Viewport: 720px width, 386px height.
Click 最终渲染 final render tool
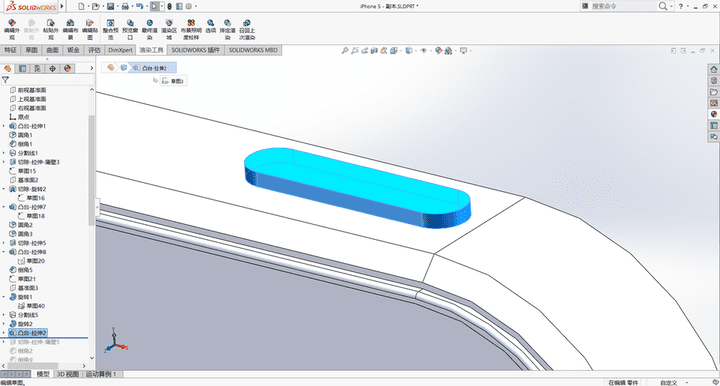coord(150,29)
